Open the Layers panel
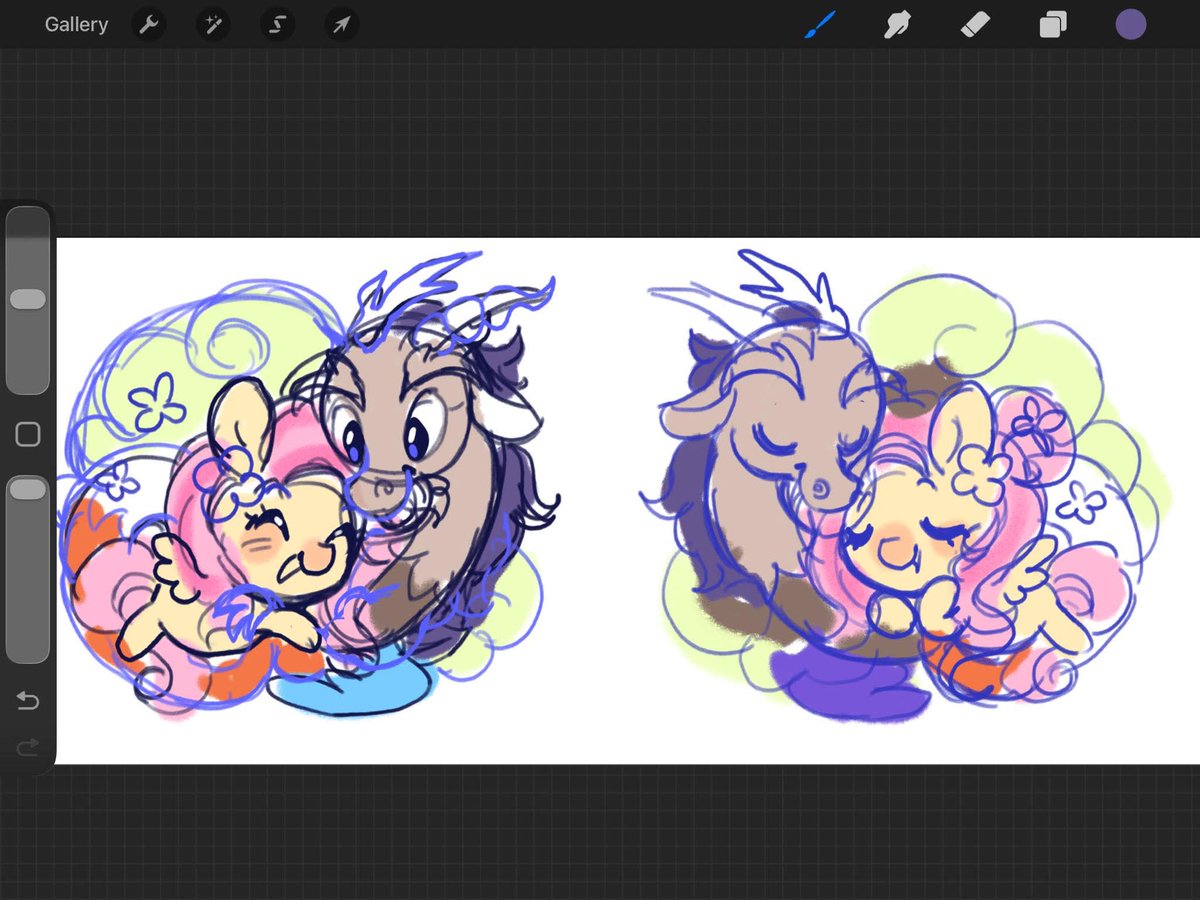This screenshot has height=900, width=1200. tap(1053, 25)
